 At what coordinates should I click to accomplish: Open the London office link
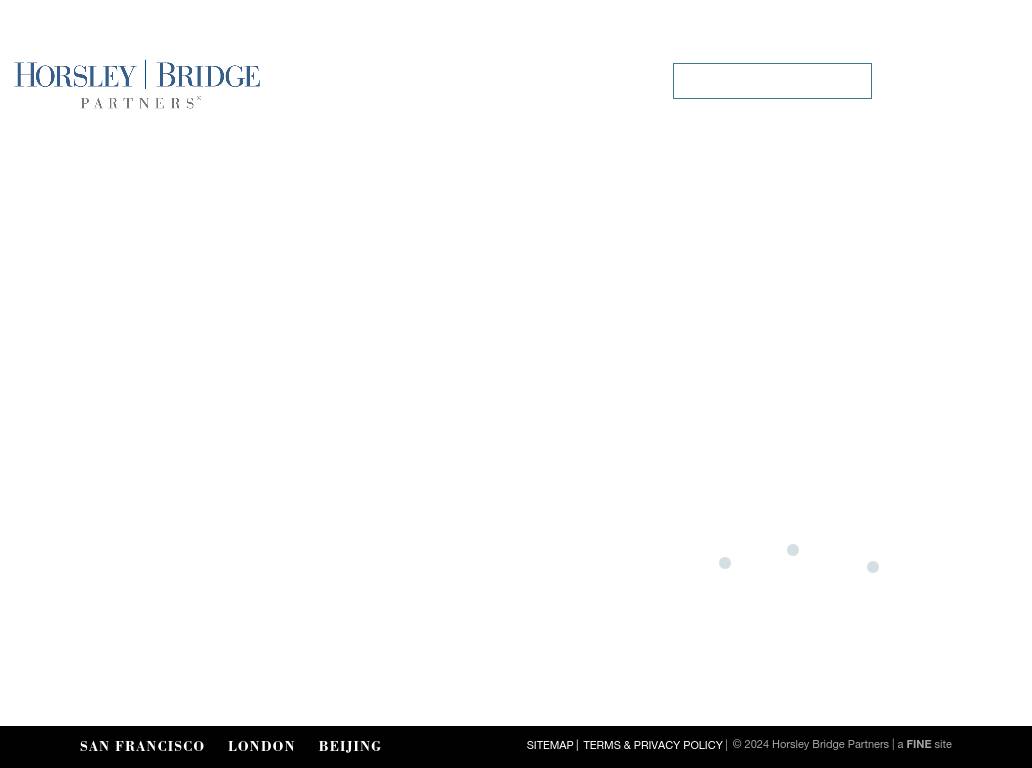[x=261, y=747]
